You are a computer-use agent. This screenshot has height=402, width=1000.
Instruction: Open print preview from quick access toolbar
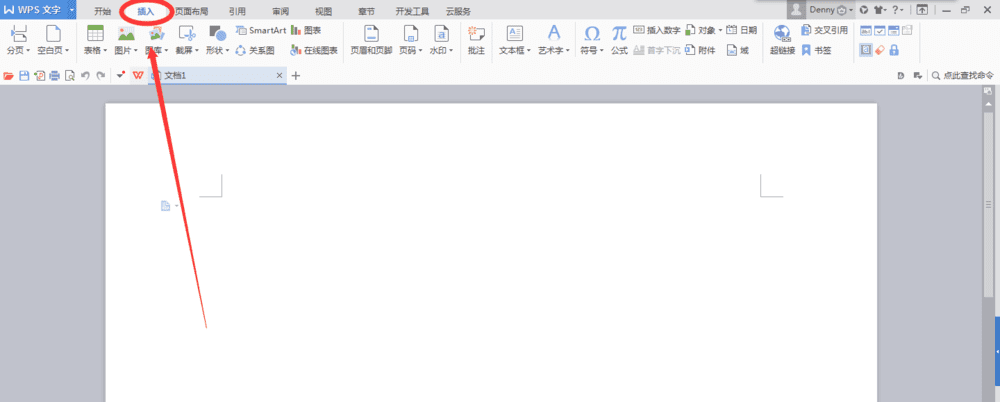70,75
